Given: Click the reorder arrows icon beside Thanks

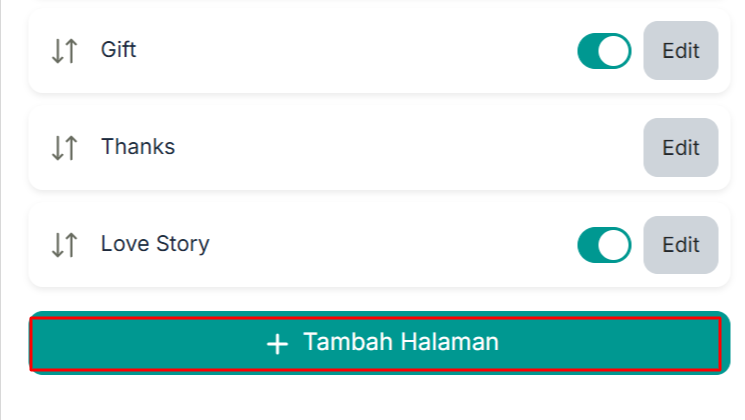Looking at the screenshot, I should click(64, 148).
